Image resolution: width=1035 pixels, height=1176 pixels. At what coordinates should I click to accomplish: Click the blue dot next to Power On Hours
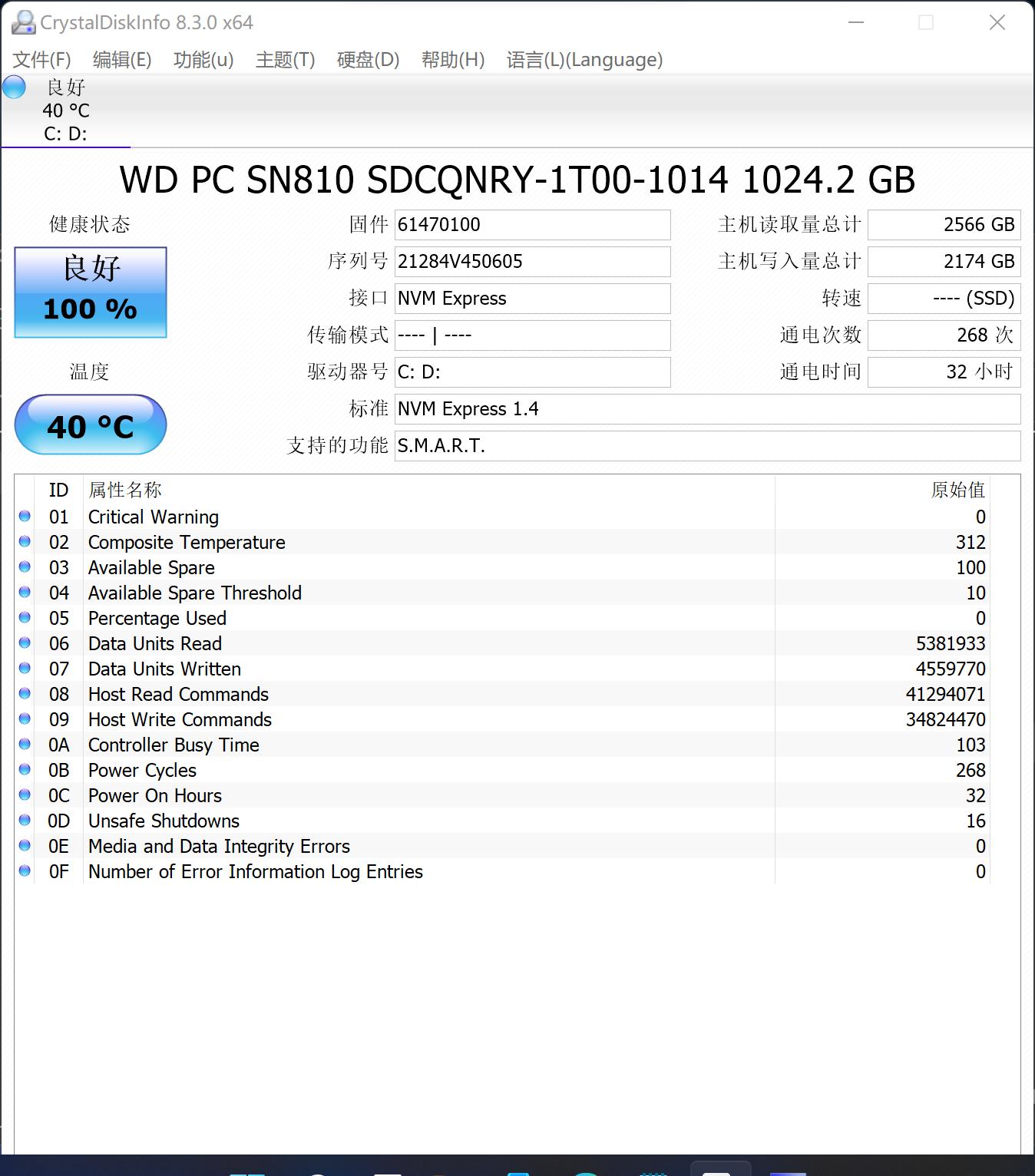(25, 795)
